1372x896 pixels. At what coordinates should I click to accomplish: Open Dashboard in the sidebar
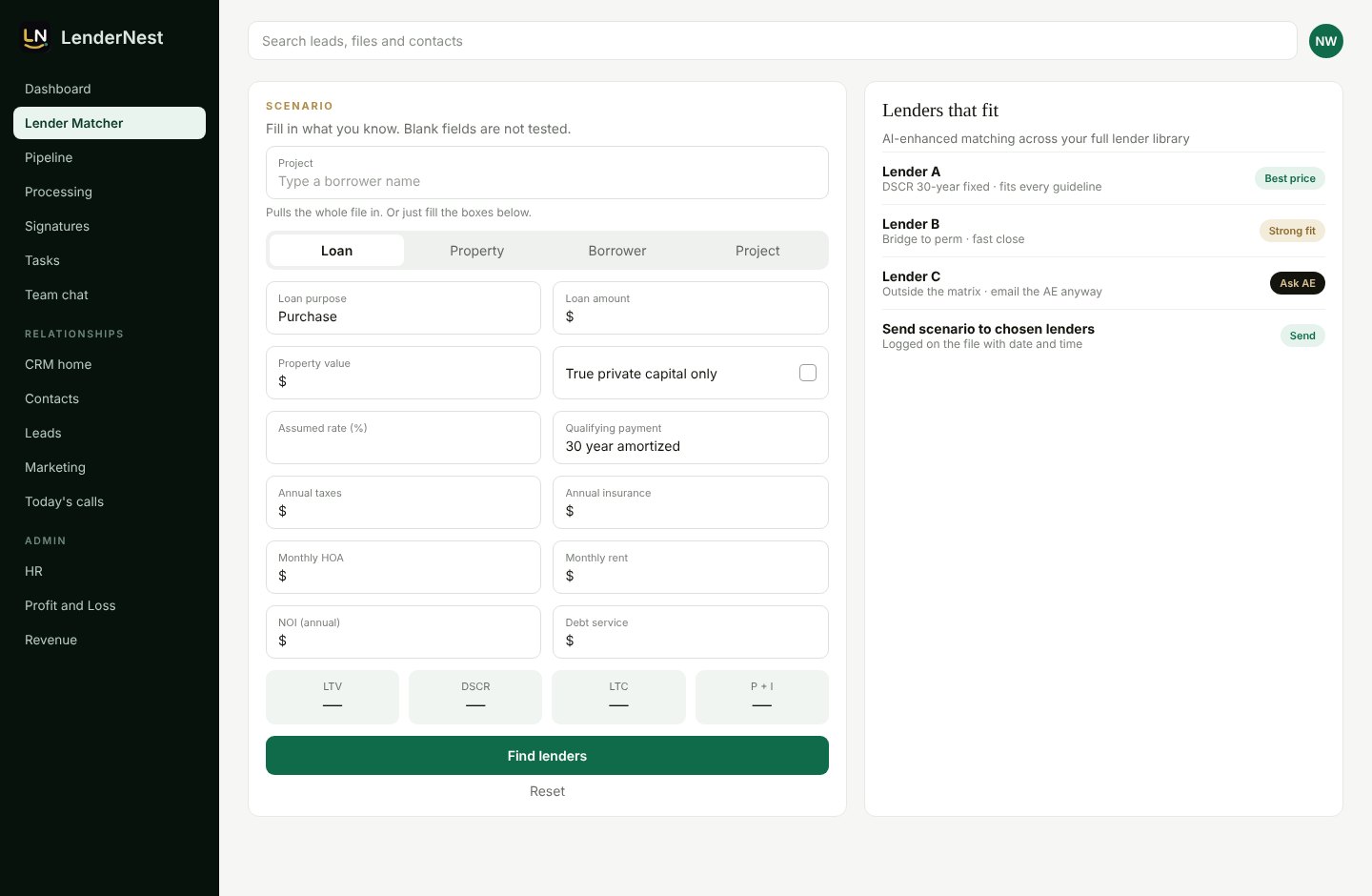click(x=110, y=89)
